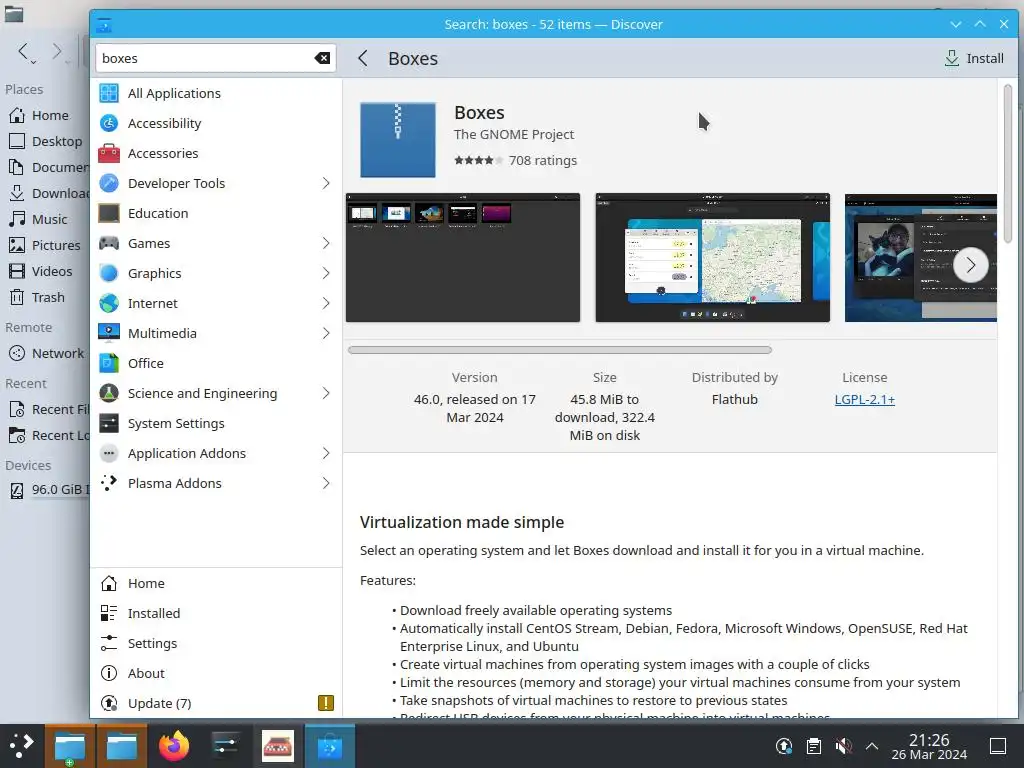Expand the Plasma Addons arrow

coord(325,483)
